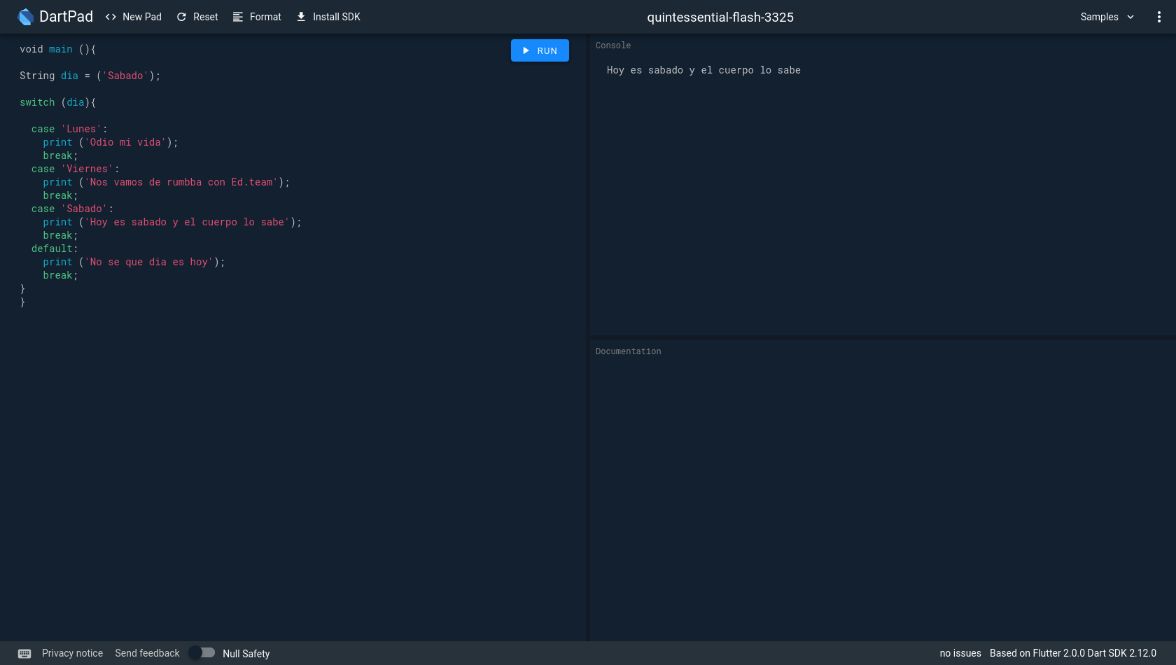Click the DartPad logo icon
This screenshot has height=665, width=1176.
coord(26,17)
